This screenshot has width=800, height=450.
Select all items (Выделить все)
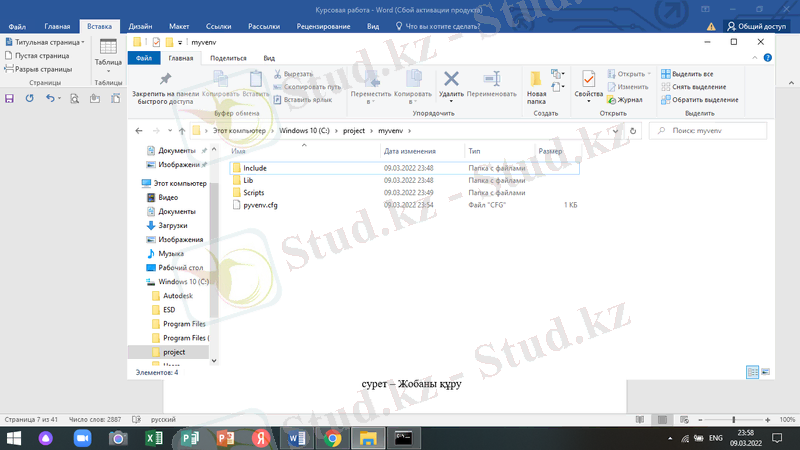point(687,74)
